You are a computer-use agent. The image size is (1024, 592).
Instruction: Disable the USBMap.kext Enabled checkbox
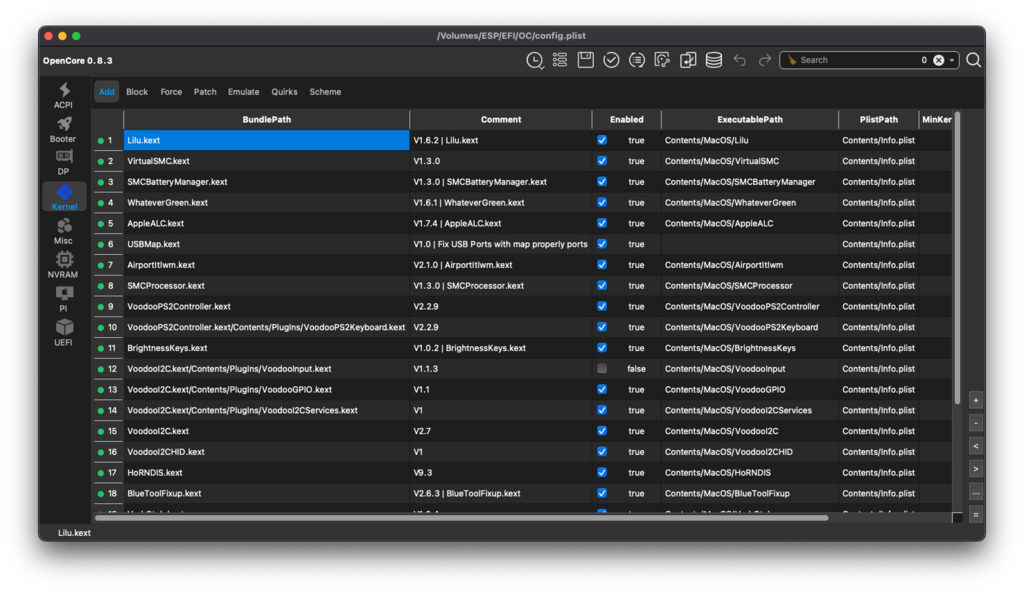pyautogui.click(x=602, y=244)
